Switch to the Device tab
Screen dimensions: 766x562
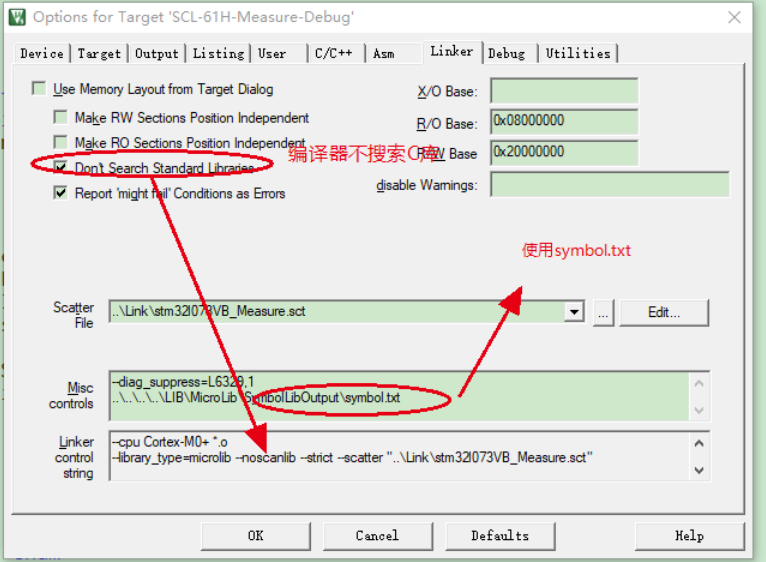coord(42,53)
